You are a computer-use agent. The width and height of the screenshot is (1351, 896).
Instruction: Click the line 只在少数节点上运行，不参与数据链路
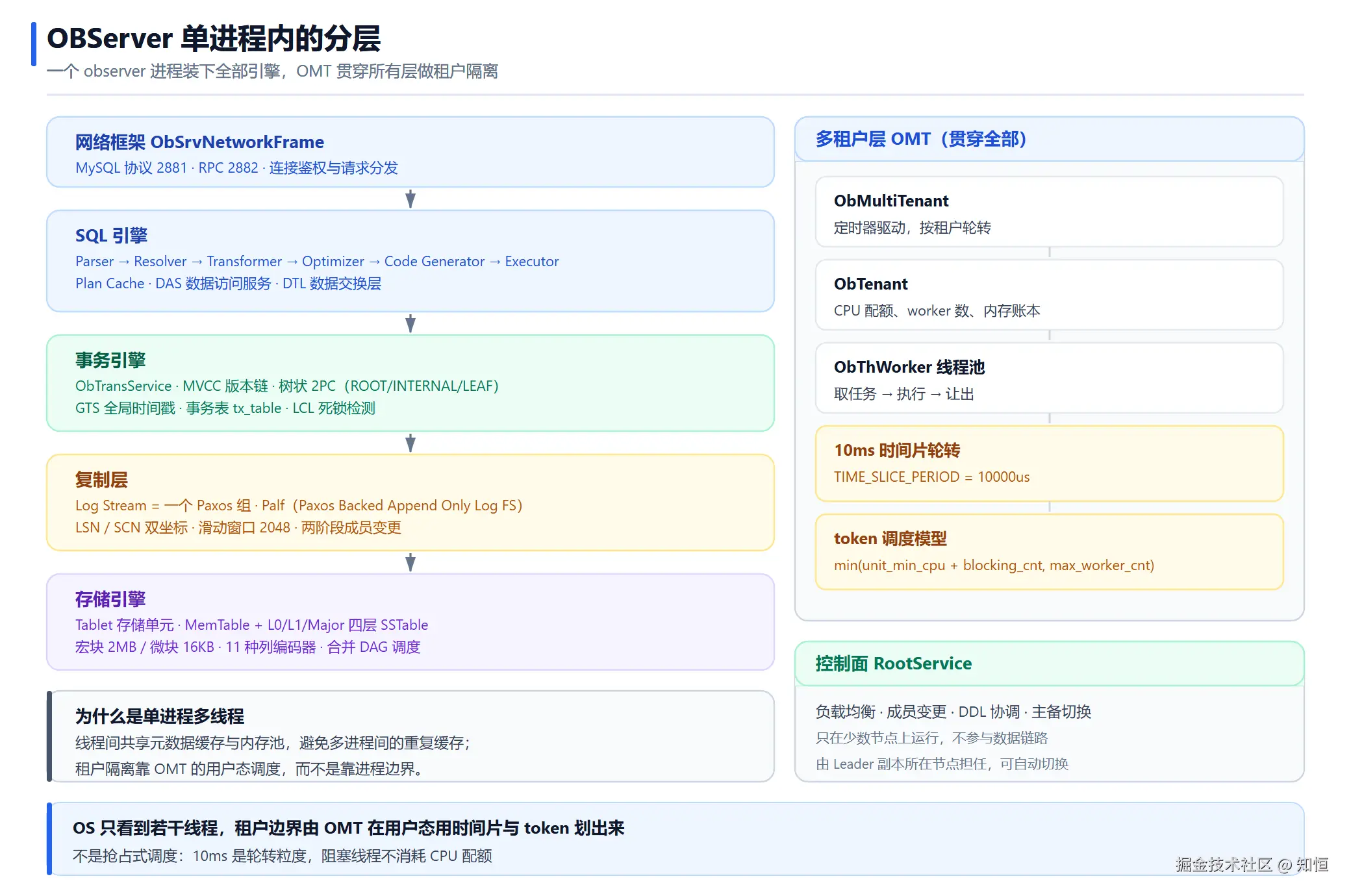tap(931, 738)
